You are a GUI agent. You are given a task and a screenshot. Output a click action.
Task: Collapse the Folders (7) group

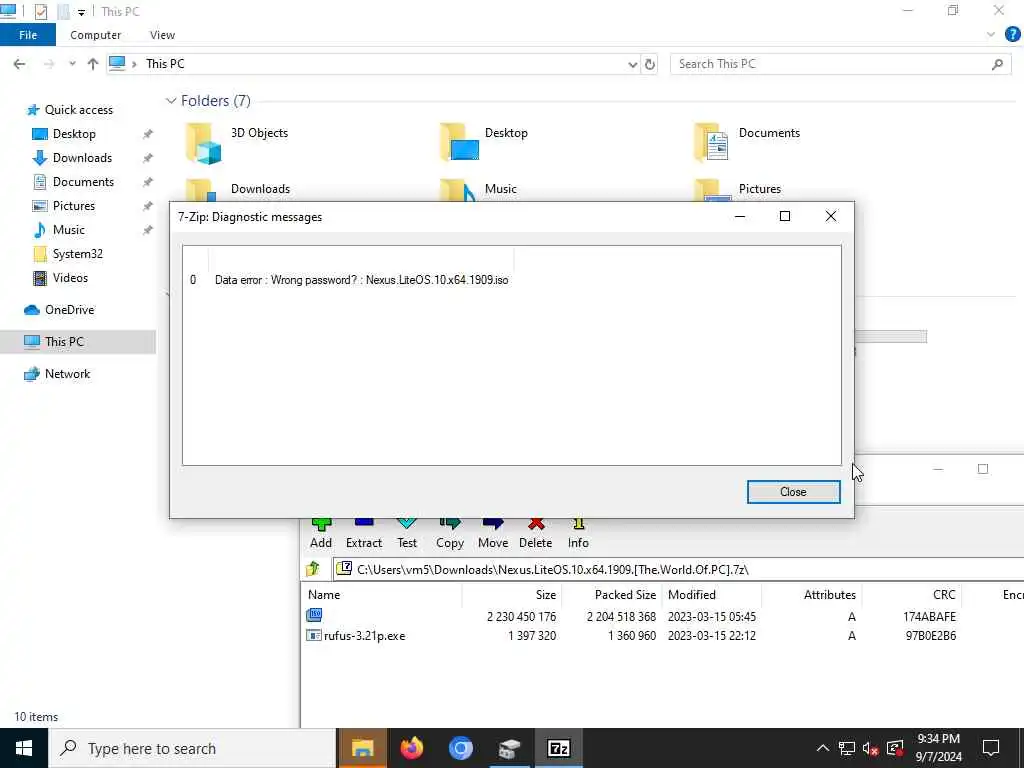coord(171,101)
